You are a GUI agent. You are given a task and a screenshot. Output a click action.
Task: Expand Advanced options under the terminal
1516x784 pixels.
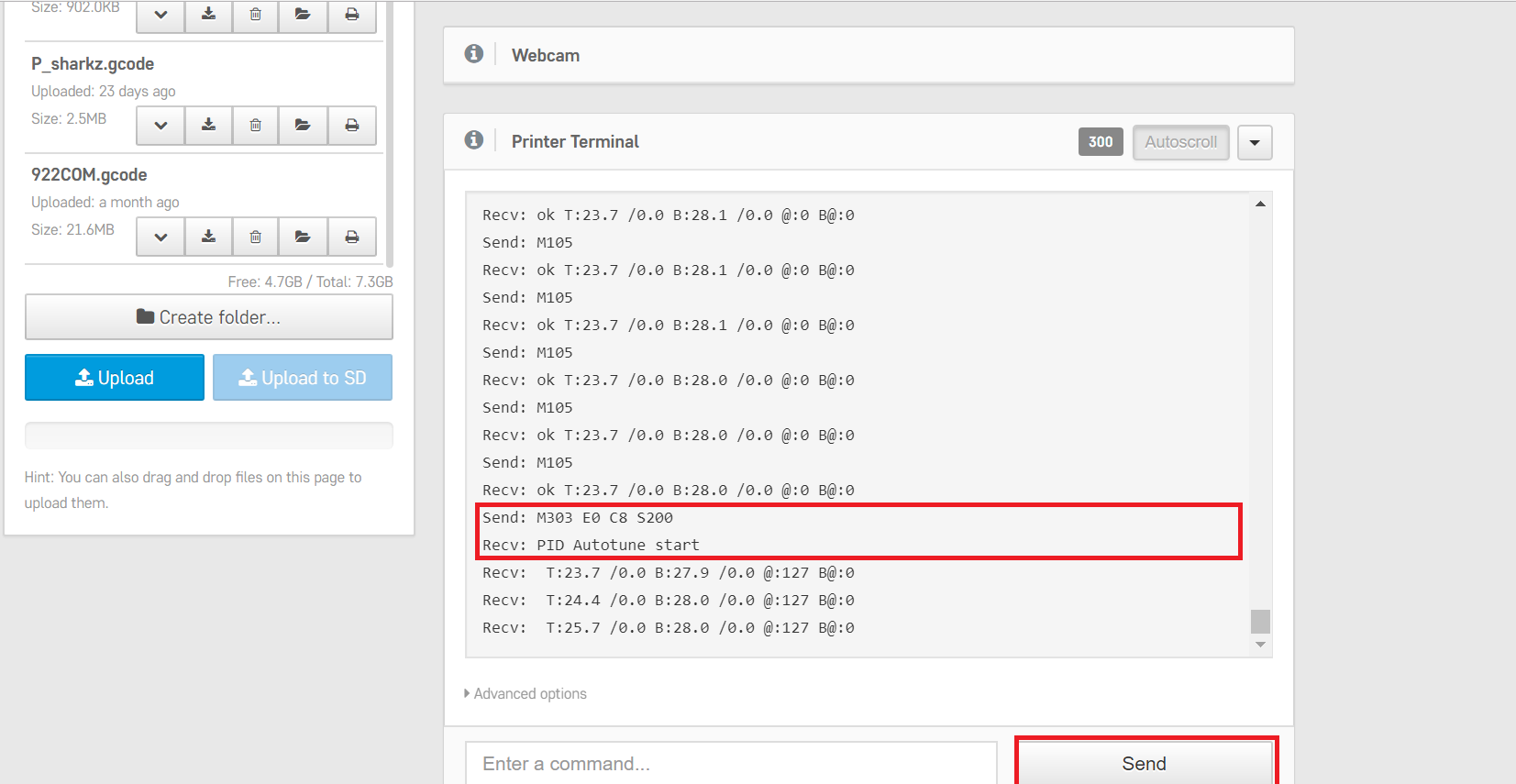pyautogui.click(x=526, y=694)
